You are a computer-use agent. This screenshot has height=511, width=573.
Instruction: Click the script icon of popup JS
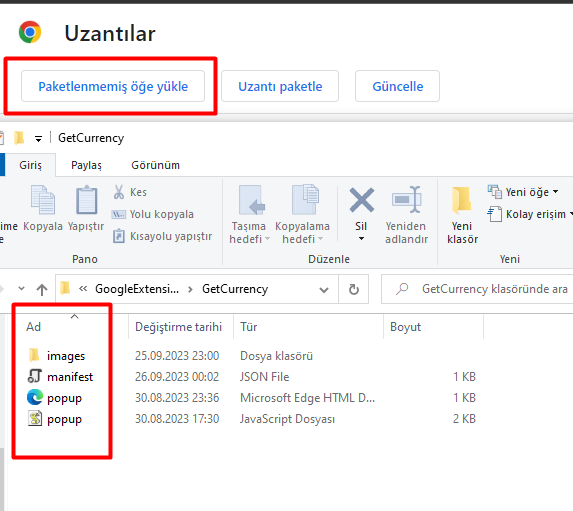(x=35, y=419)
